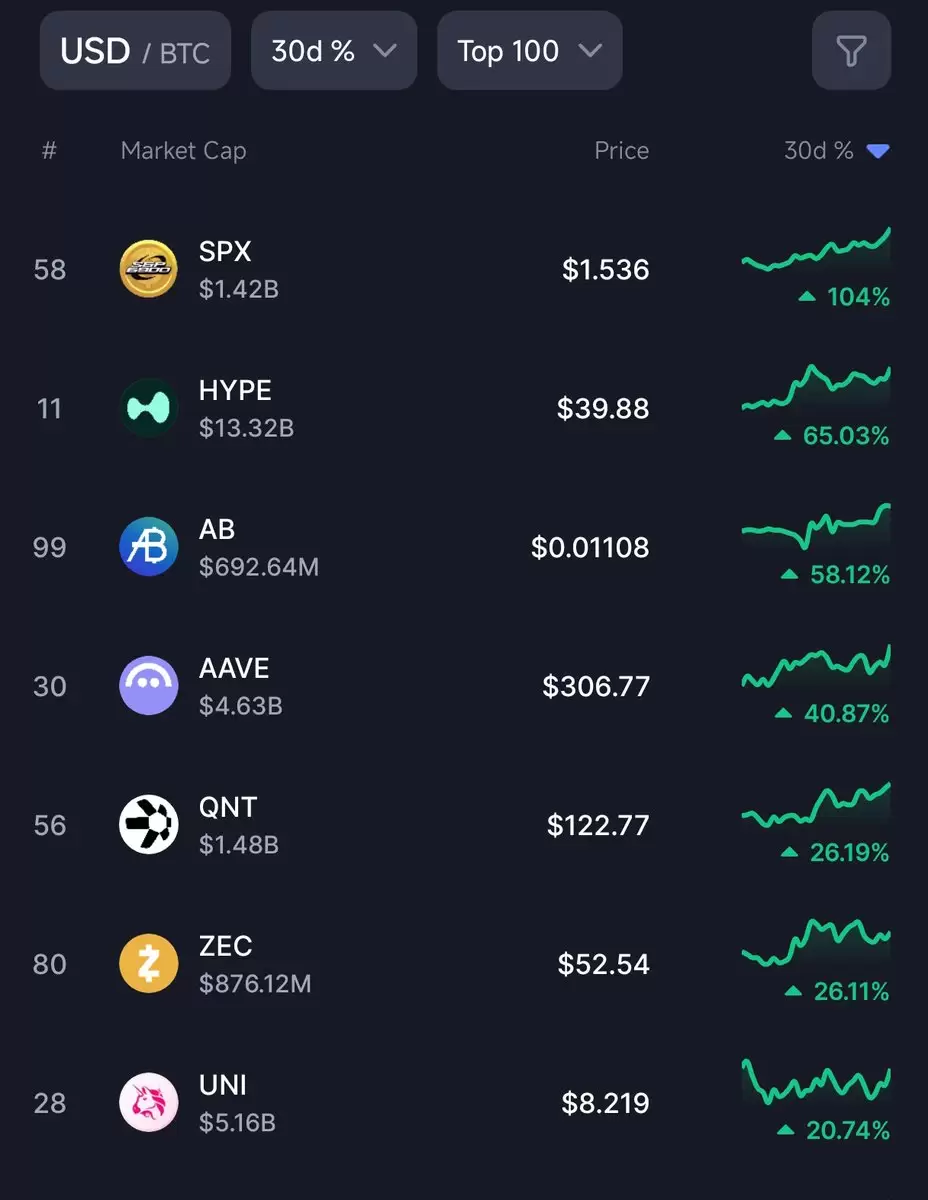Tap the ZEC coin logo
This screenshot has width=928, height=1200.
(149, 964)
